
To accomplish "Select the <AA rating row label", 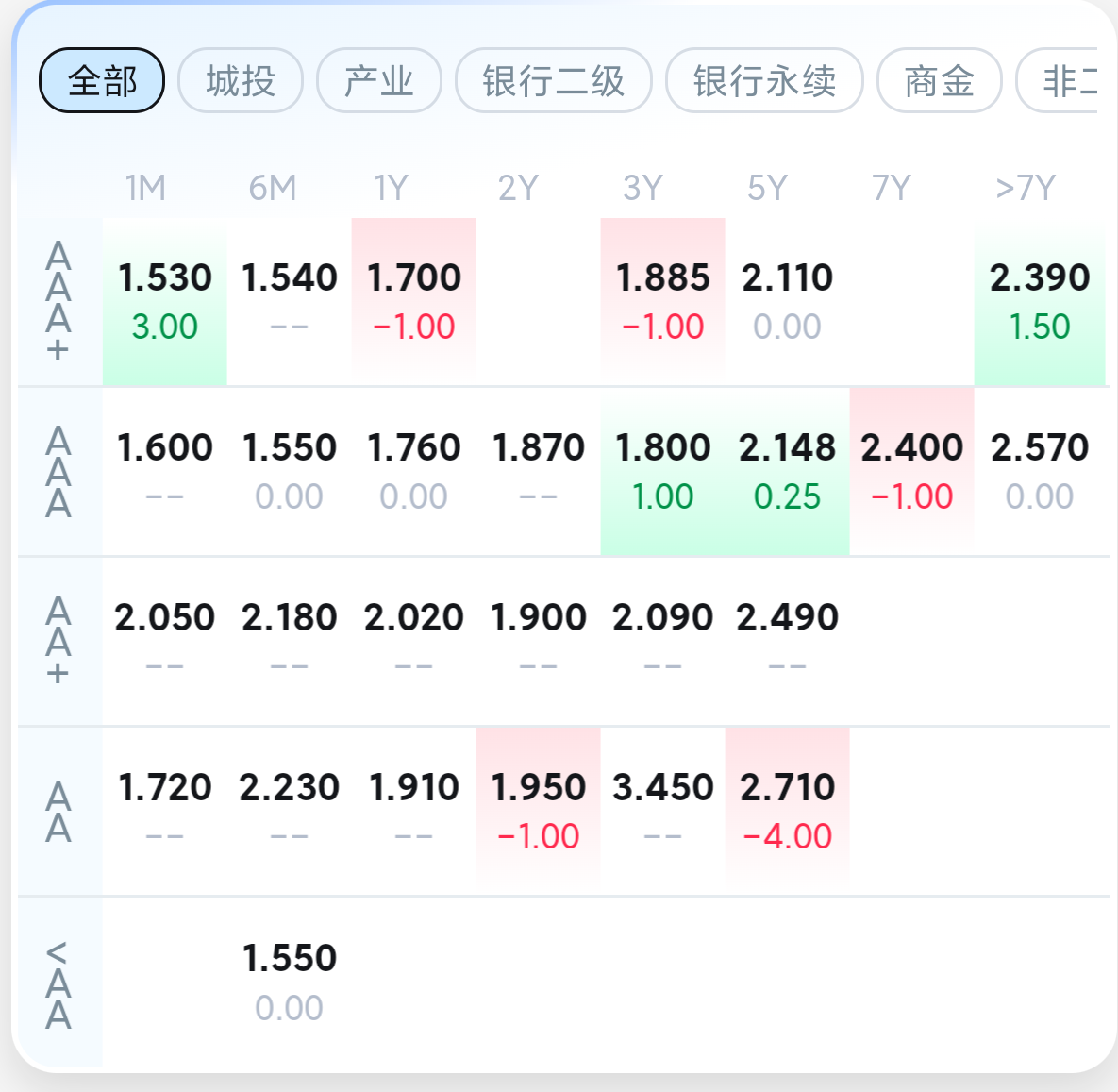I will (x=58, y=984).
